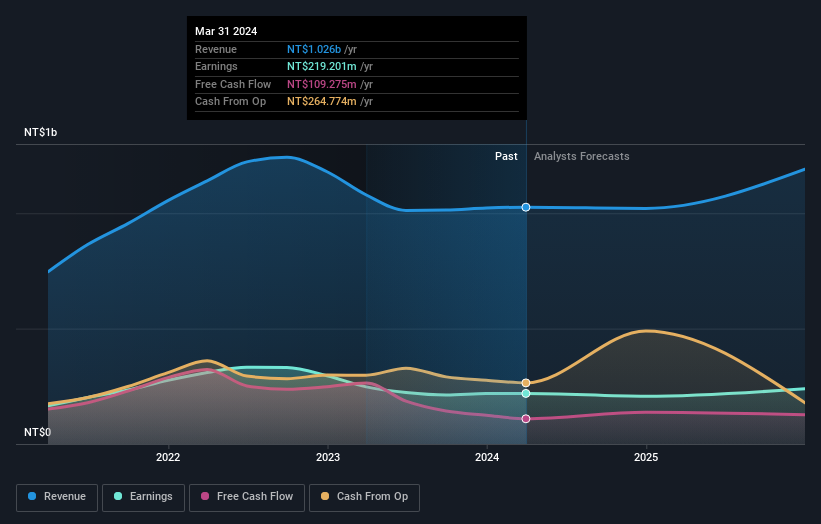
Task: Select the Earnings marker at Mar 2024
Action: tap(526, 394)
